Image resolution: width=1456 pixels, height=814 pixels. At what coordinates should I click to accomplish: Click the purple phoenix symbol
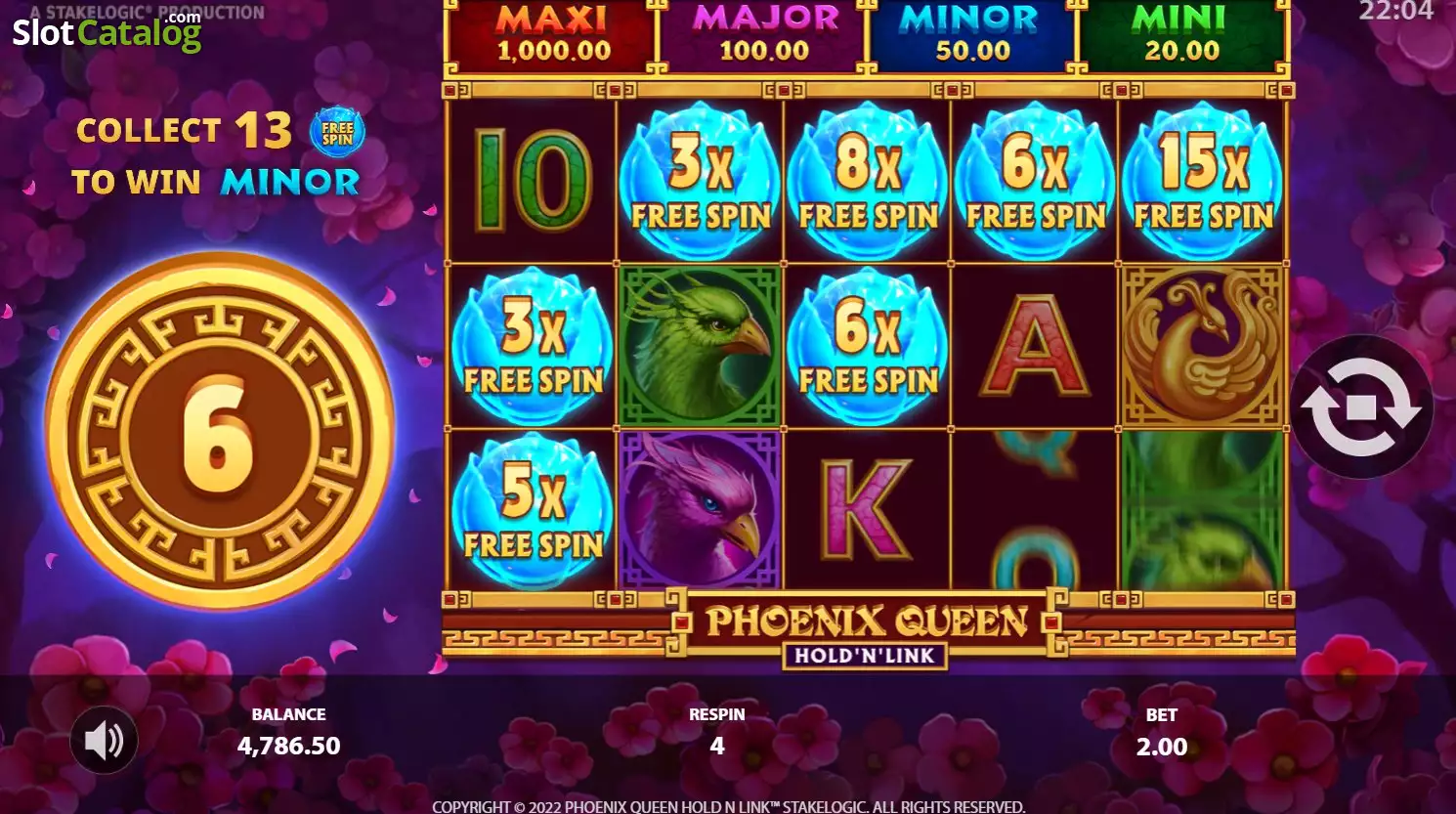pos(700,510)
